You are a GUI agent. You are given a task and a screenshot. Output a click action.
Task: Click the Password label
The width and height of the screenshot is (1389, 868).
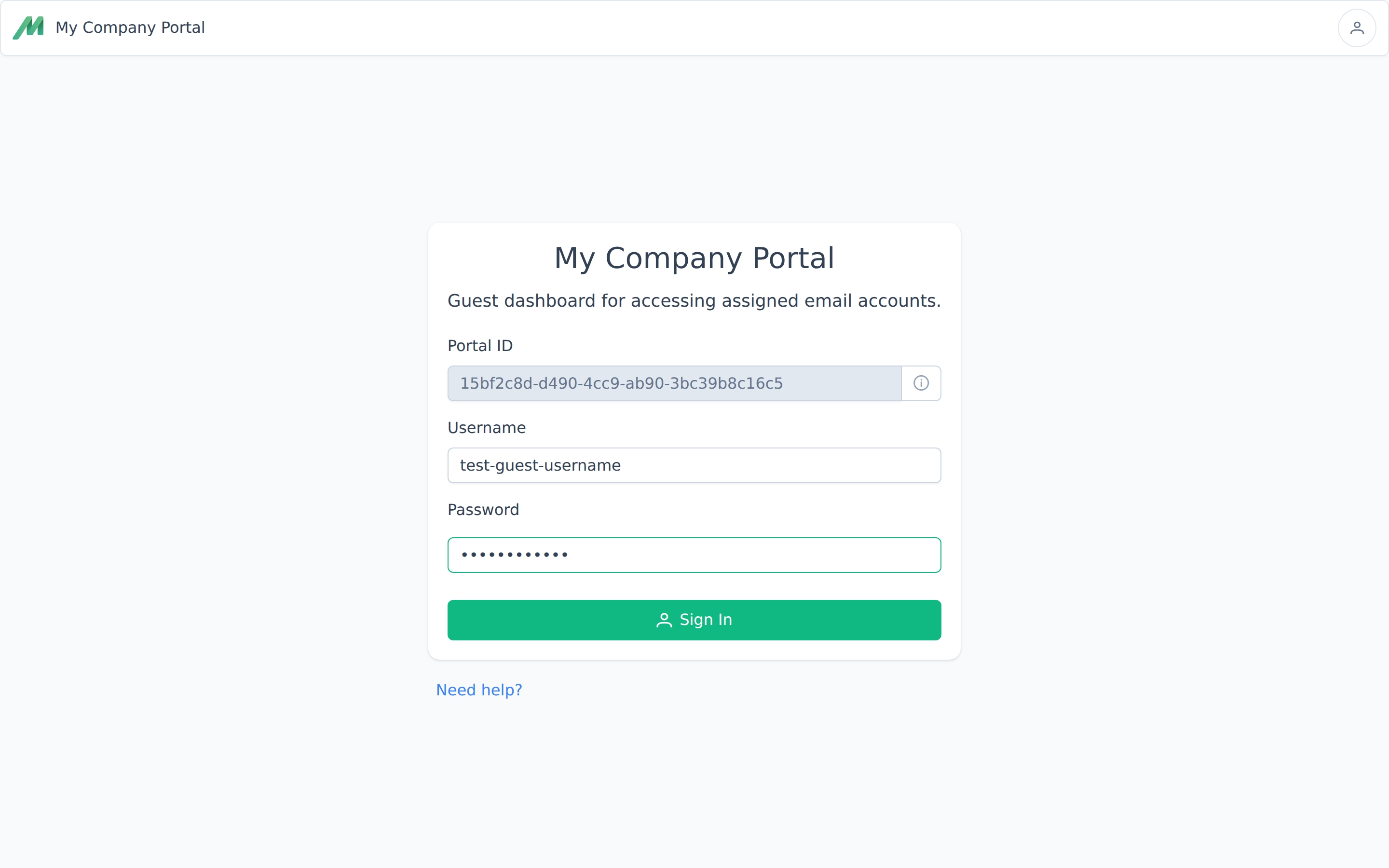tap(483, 510)
